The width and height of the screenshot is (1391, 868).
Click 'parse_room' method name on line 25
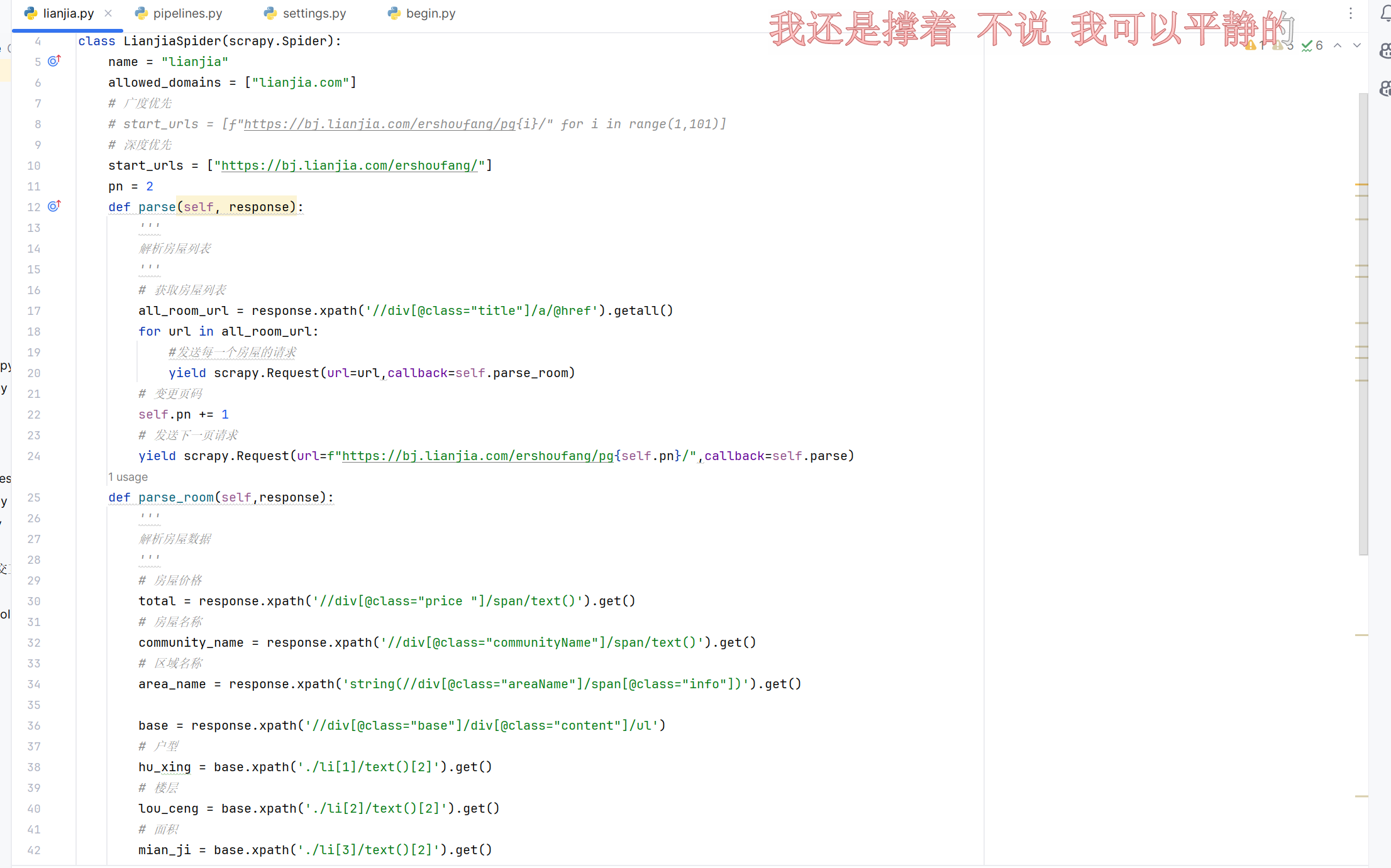pyautogui.click(x=176, y=497)
